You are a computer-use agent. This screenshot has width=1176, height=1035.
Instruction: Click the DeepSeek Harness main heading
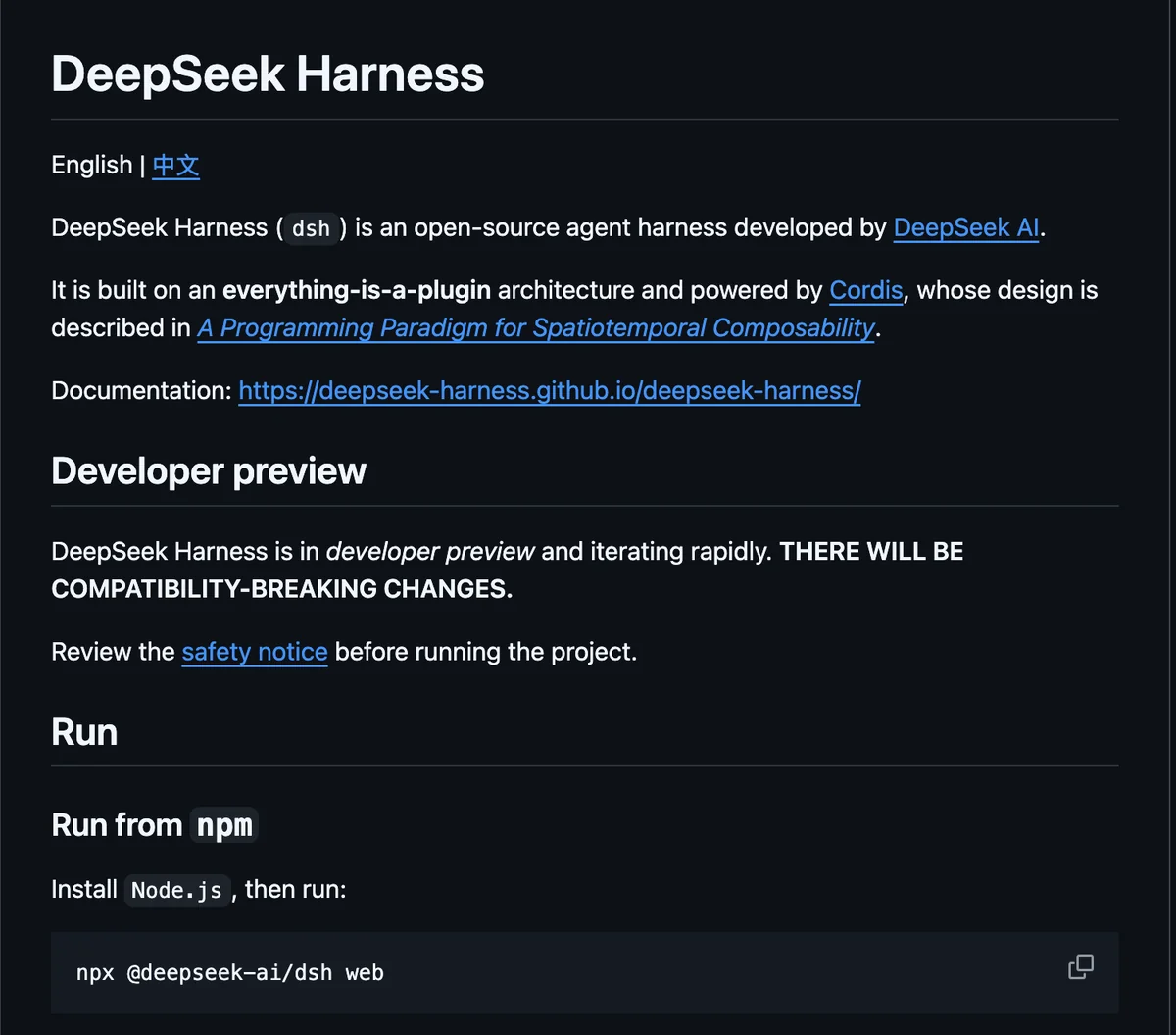tap(268, 74)
